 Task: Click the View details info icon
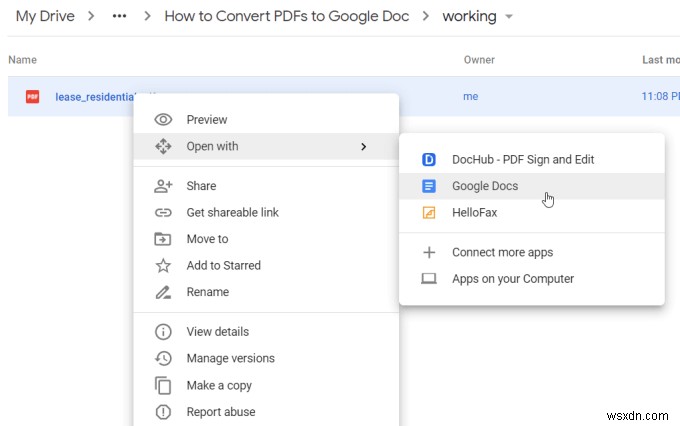point(163,332)
